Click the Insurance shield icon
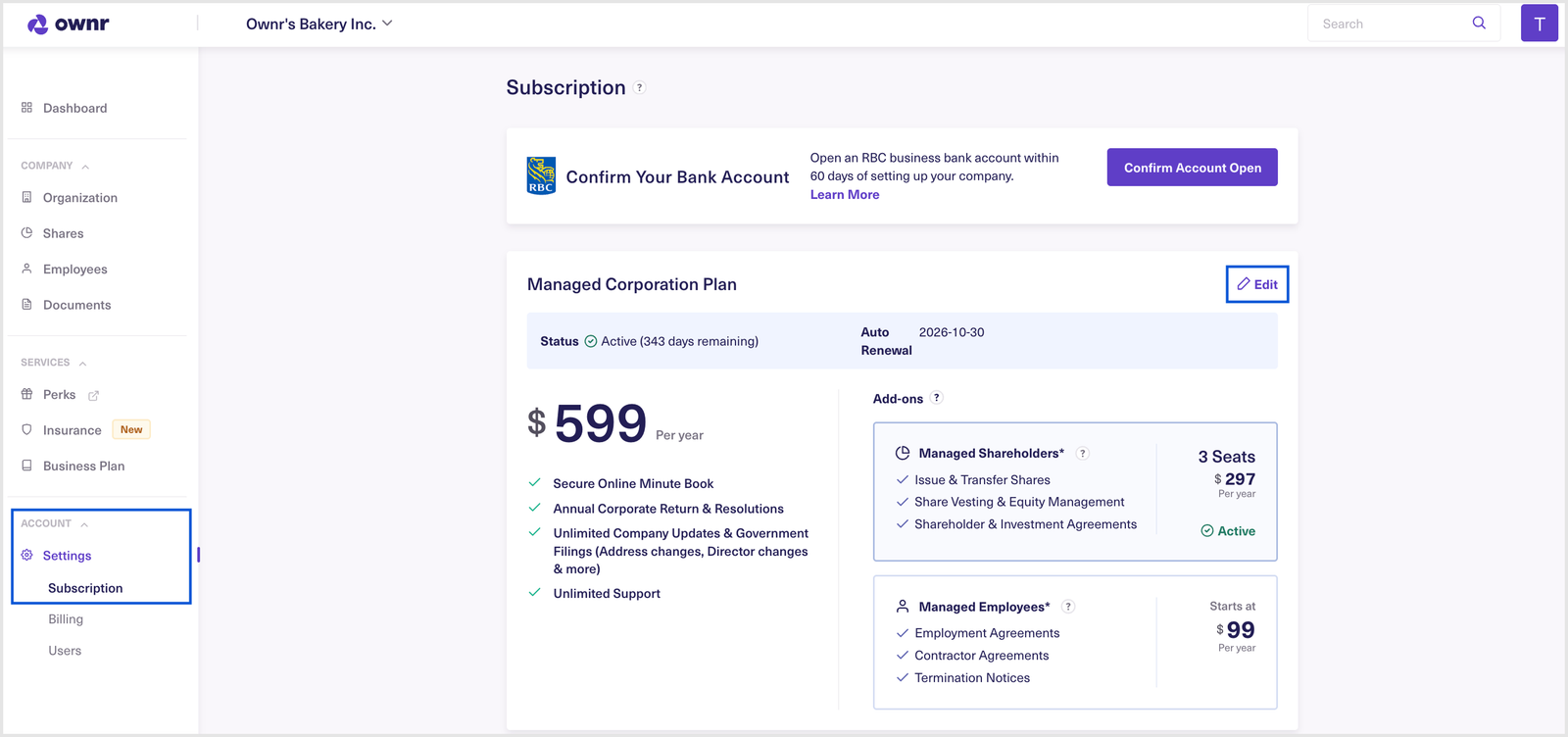 [26, 429]
